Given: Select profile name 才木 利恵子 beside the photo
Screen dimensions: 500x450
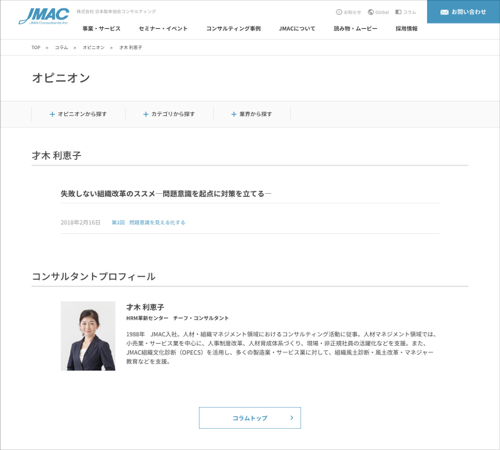Looking at the screenshot, I should point(145,307).
